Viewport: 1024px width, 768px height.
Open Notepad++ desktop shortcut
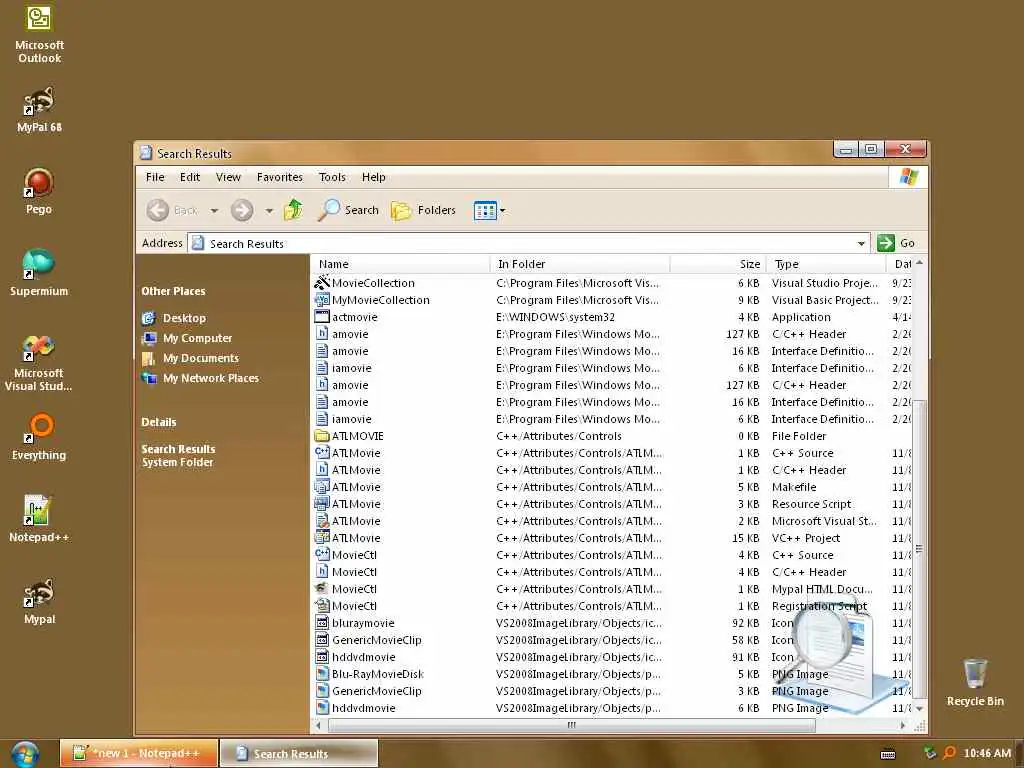coord(39,519)
